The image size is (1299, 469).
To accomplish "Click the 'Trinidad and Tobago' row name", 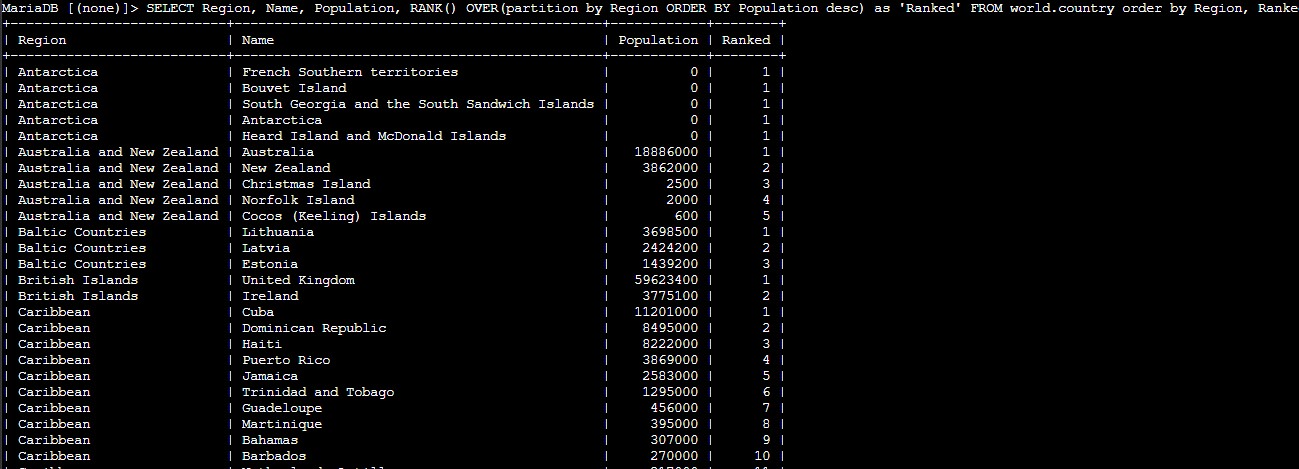I will [318, 392].
